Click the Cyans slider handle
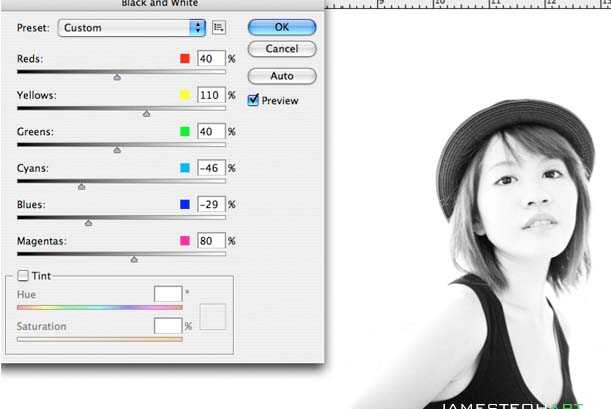 tap(81, 186)
